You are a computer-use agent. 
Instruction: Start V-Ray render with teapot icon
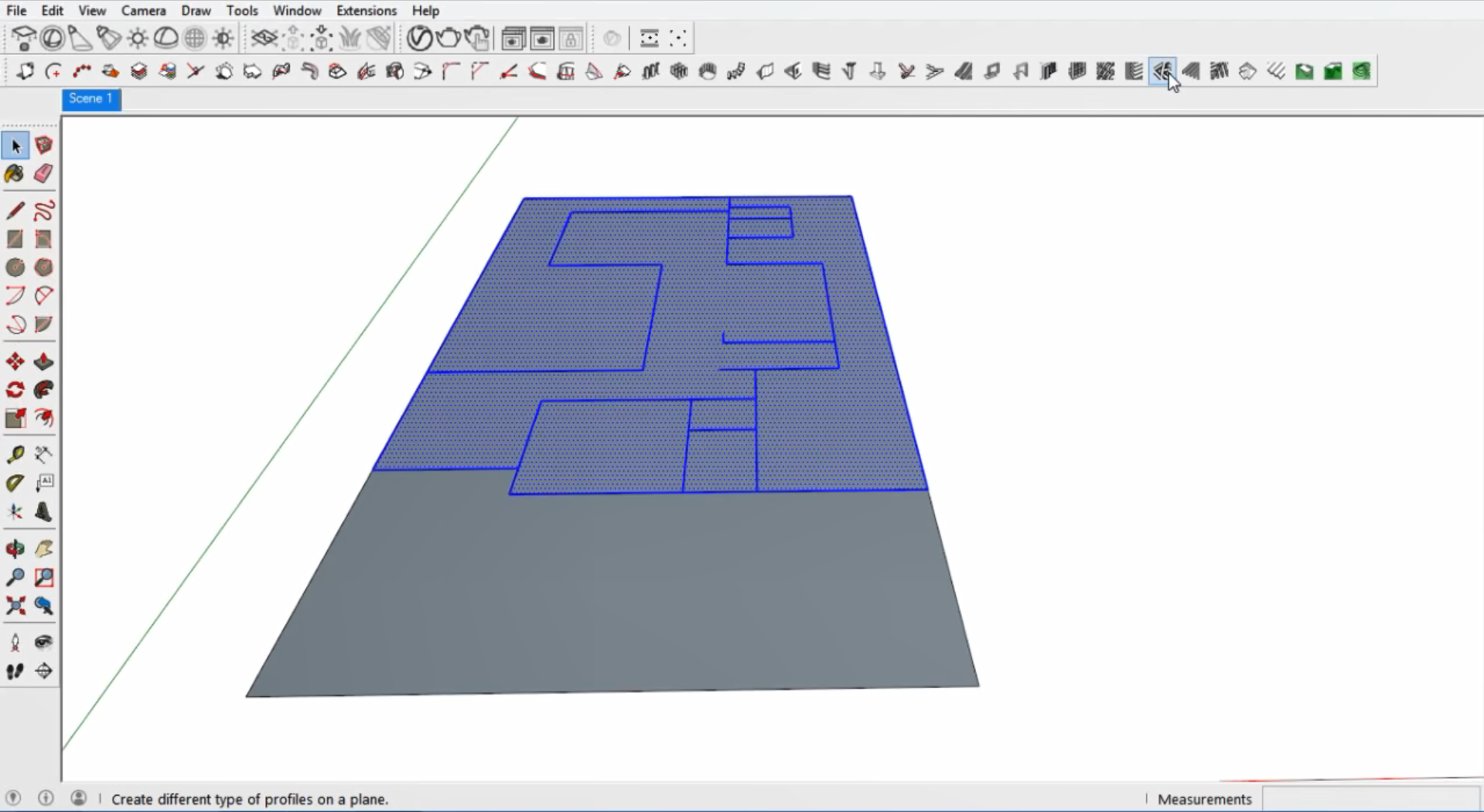click(x=449, y=38)
